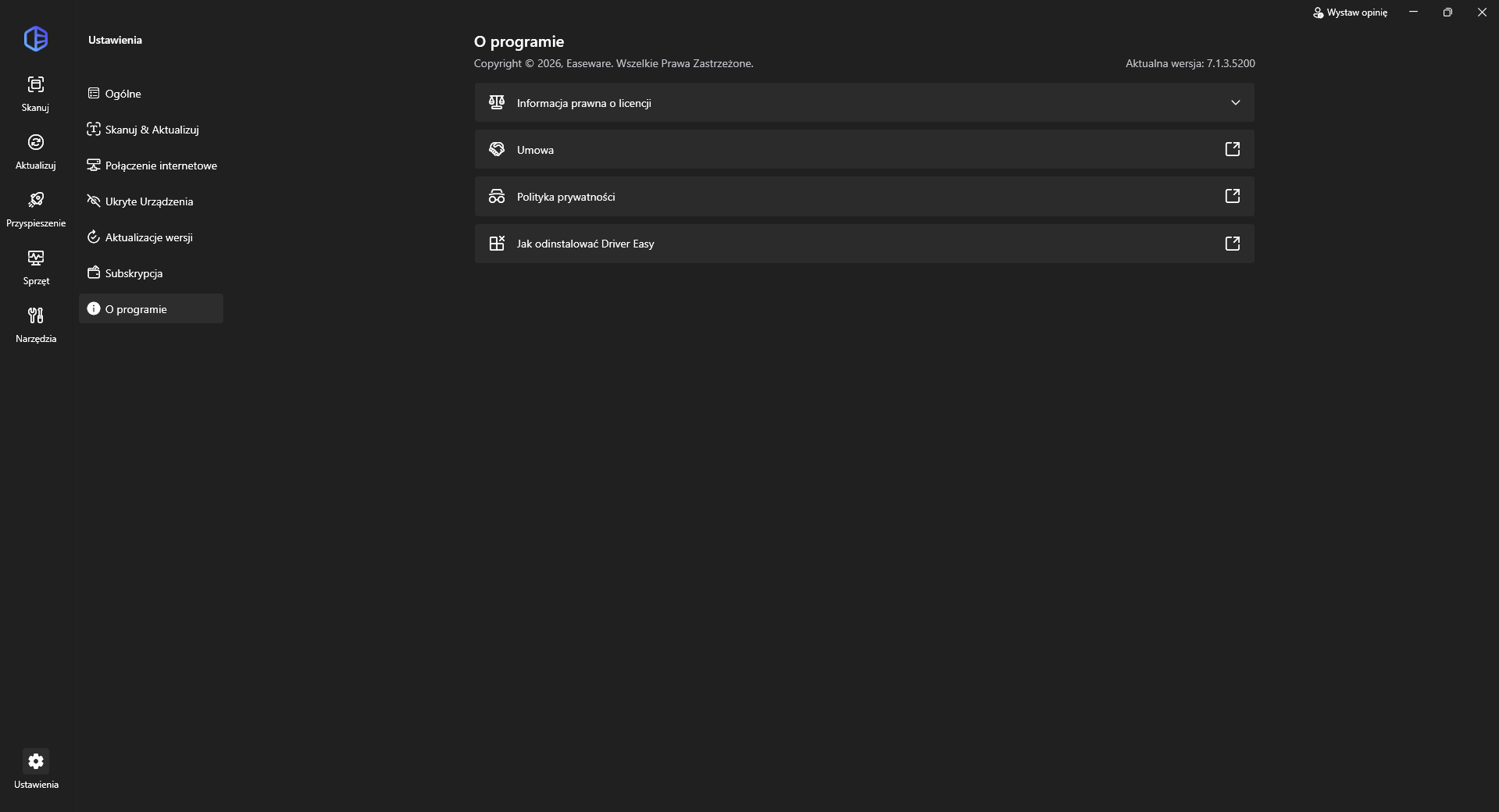Screen dimensions: 1499x812
Task: Click the uninstall icon beside Jak odinstalować
Action: pyautogui.click(x=497, y=244)
